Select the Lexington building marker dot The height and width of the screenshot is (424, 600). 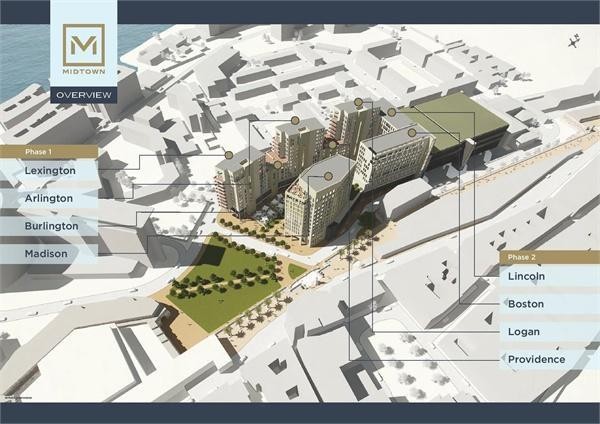pos(229,155)
